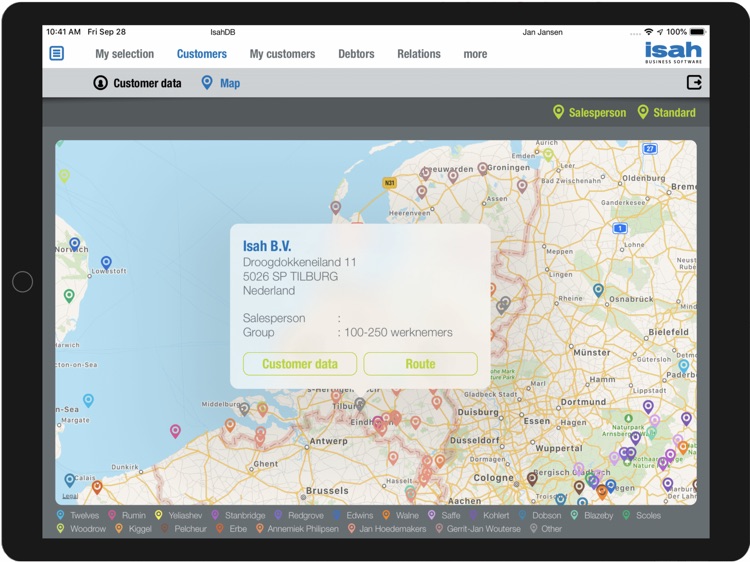Click the map marker near Lowestoft
The width and height of the screenshot is (750, 562).
106,263
